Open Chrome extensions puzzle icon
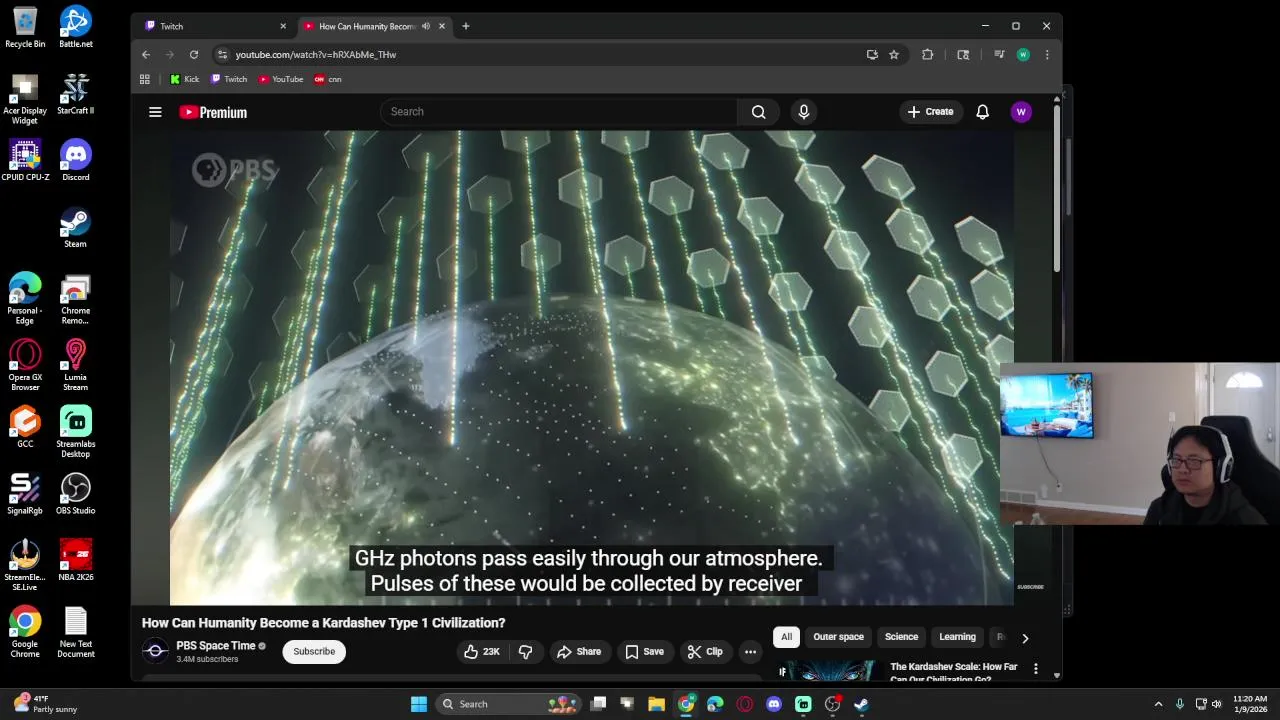Viewport: 1280px width, 720px height. pyautogui.click(x=927, y=55)
